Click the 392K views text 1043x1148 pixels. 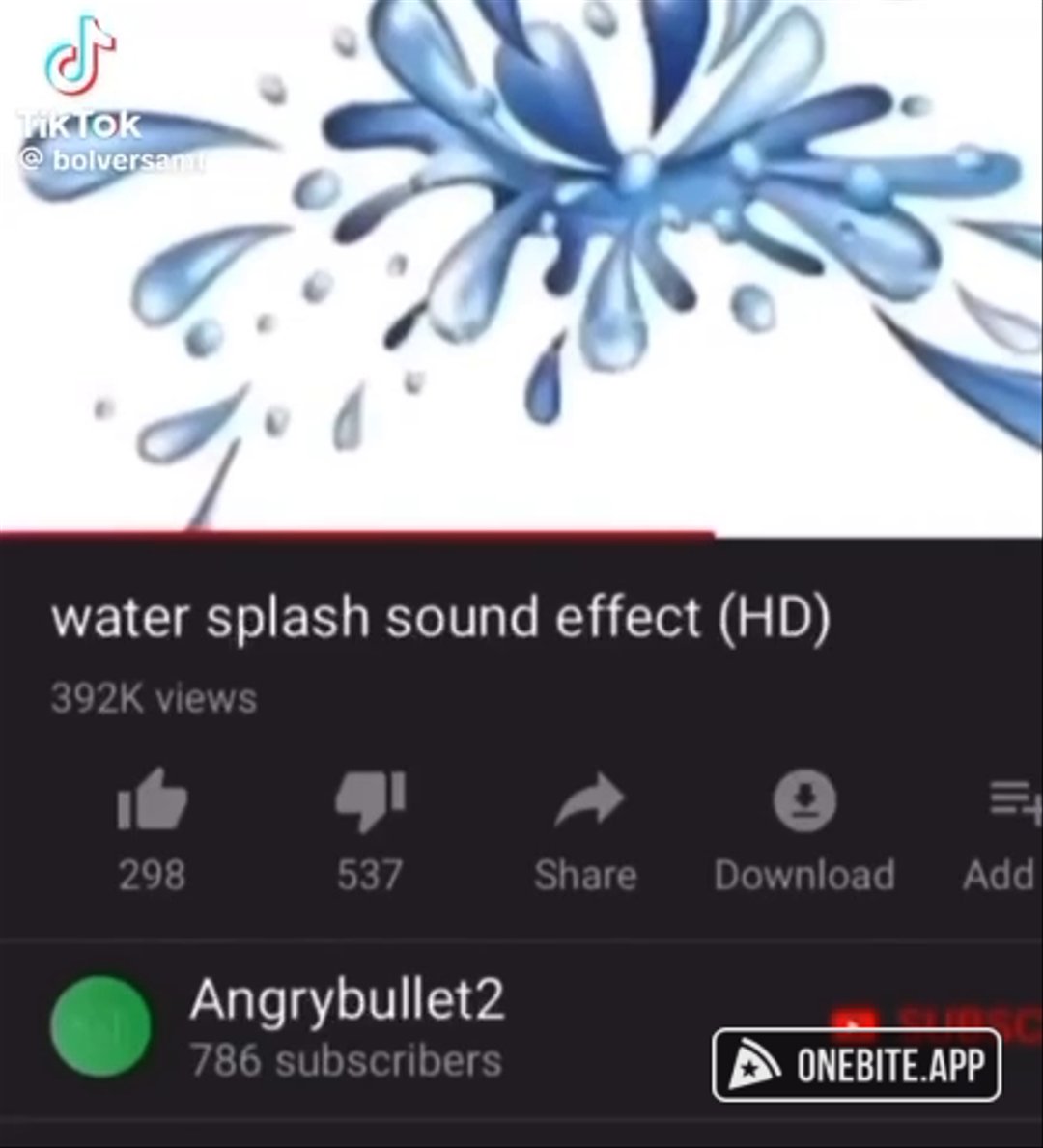(x=154, y=698)
